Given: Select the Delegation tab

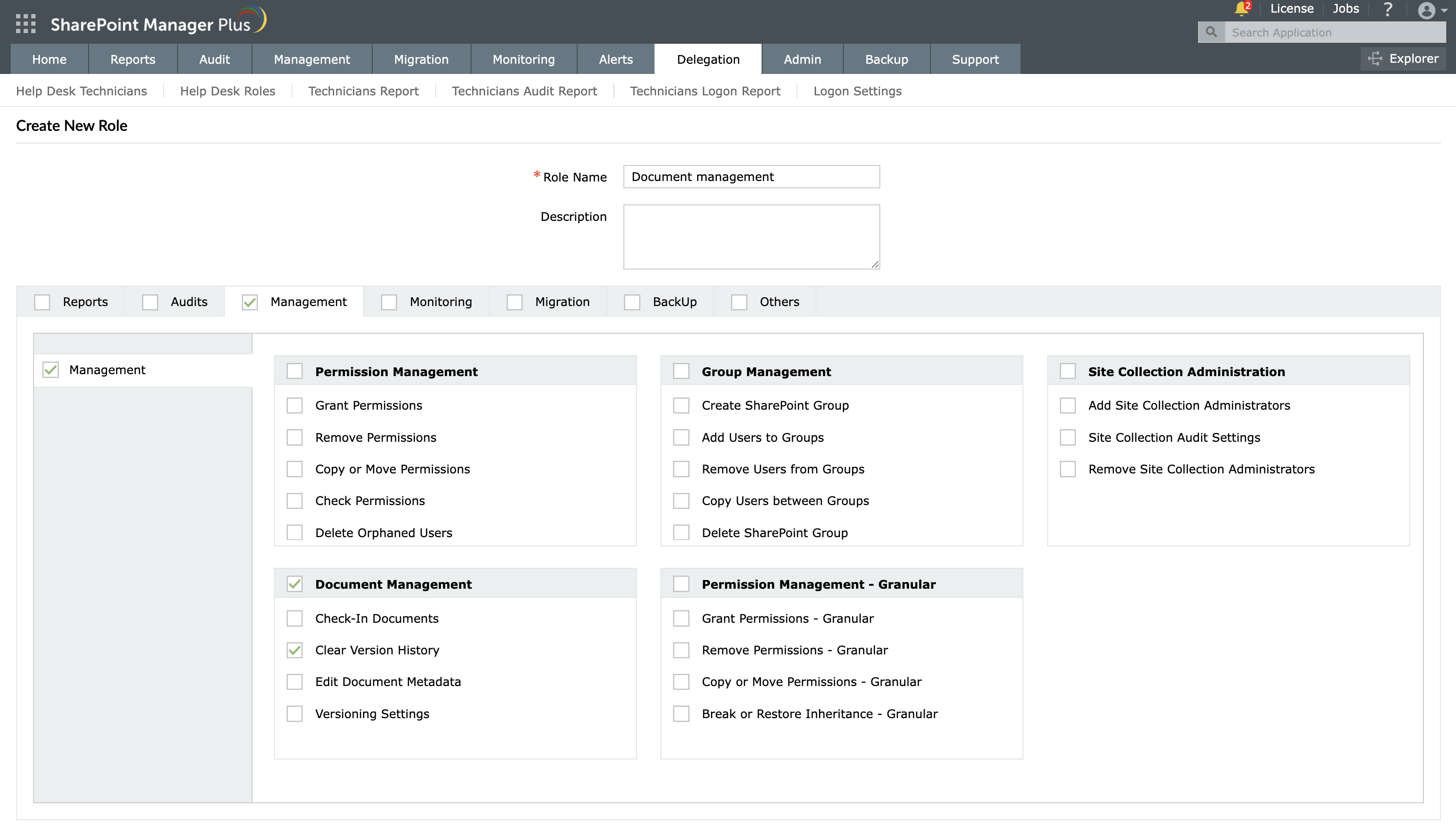Looking at the screenshot, I should (708, 59).
